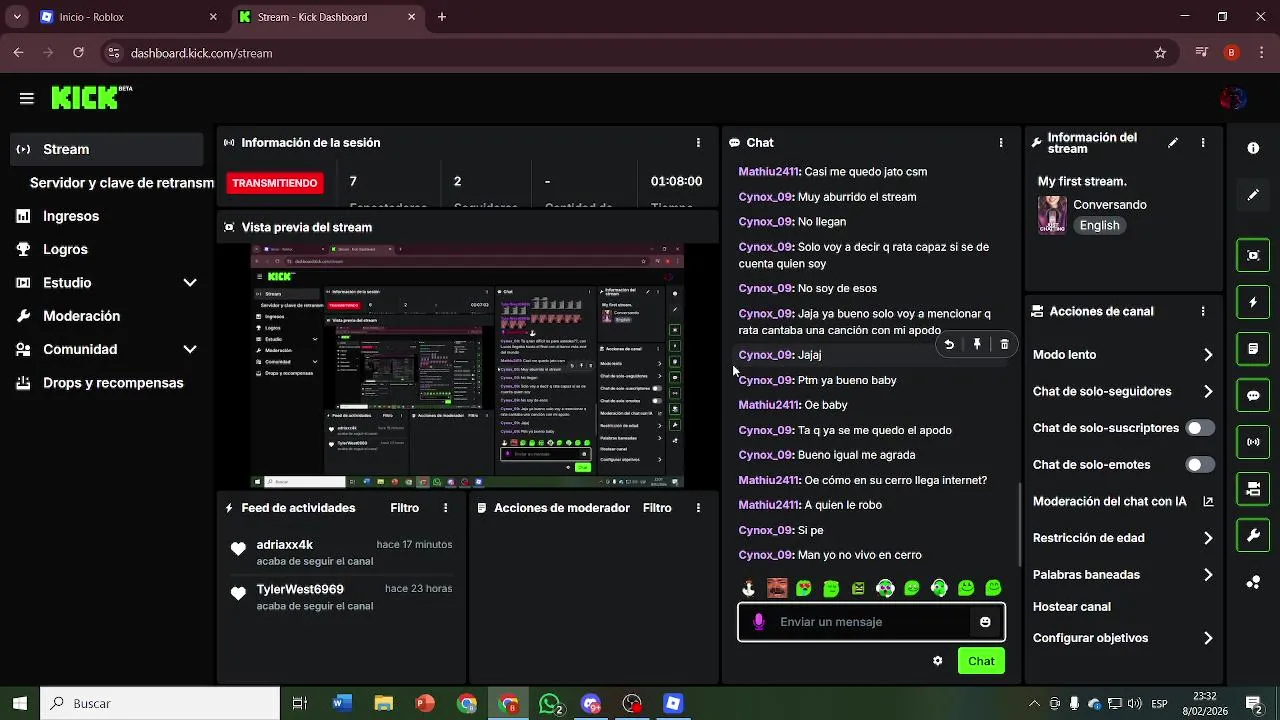Undo/reply icon on the Jajaj chat message

[x=949, y=344]
